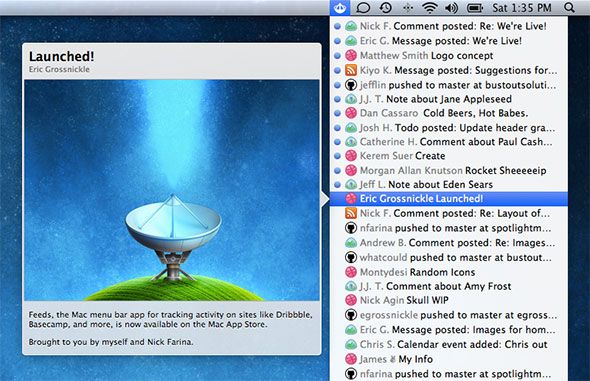This screenshot has height=381, width=590.
Task: Select Matthew Smith Logo concept item
Action: 449,55
